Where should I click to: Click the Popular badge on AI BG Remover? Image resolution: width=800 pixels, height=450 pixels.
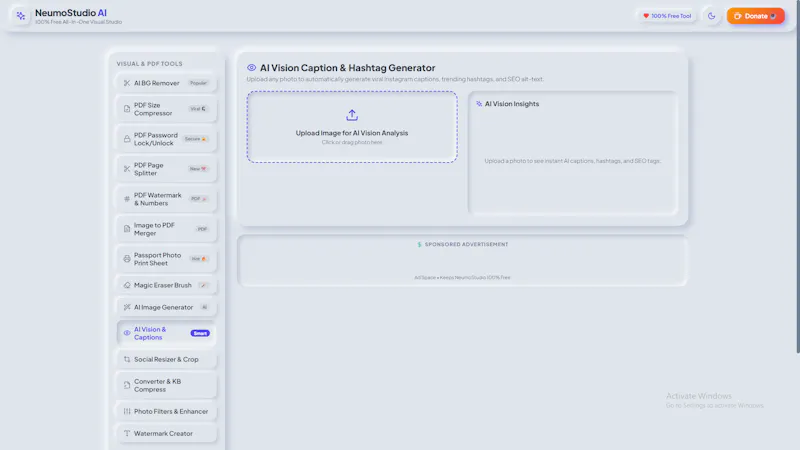tap(198, 83)
